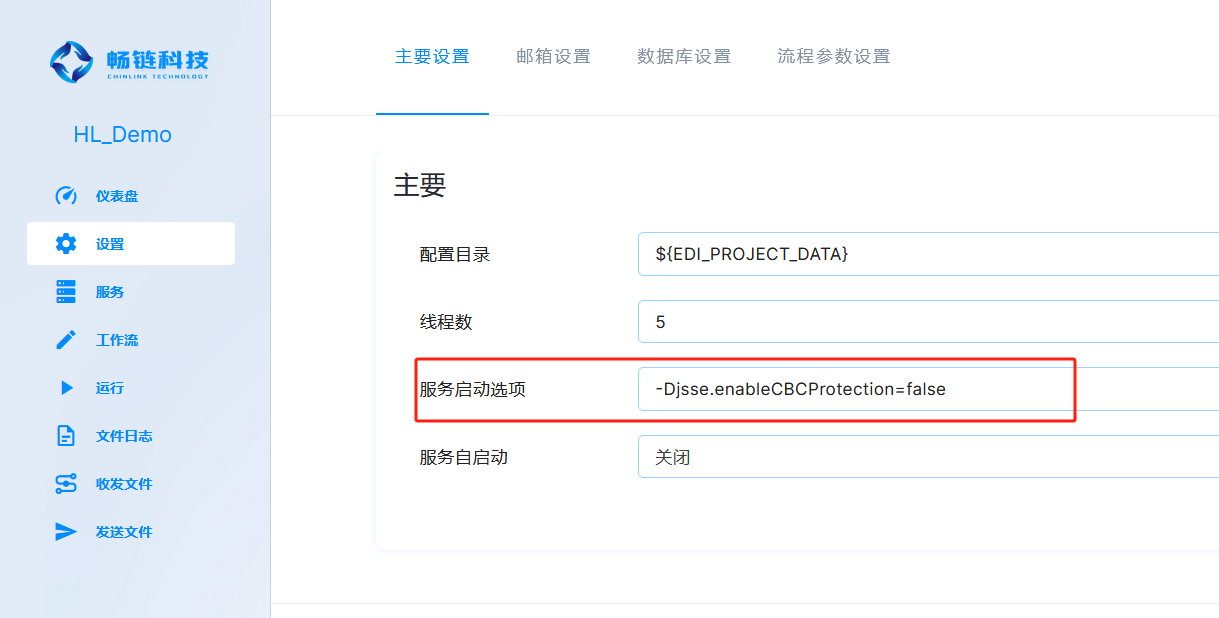Click the 收发文件 transfer icon

tap(66, 483)
